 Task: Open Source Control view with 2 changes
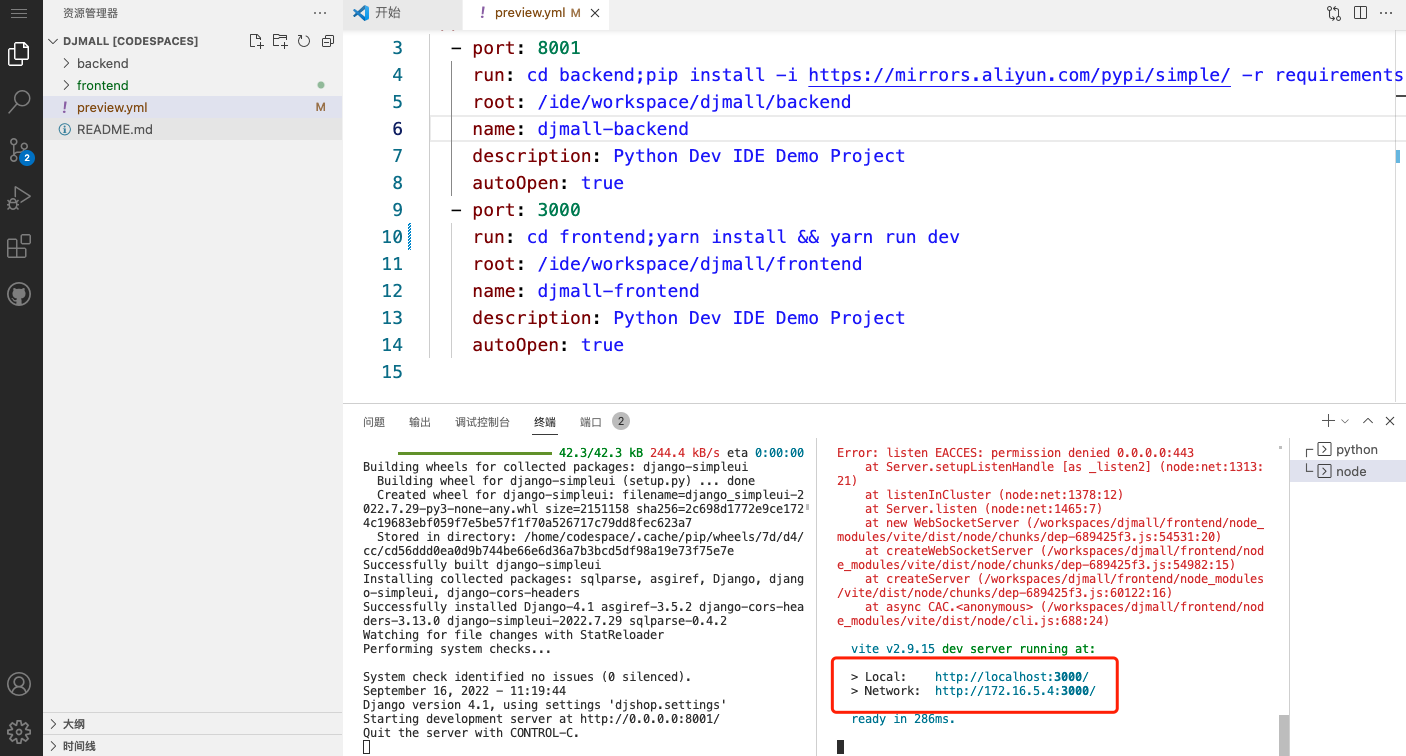[20, 151]
